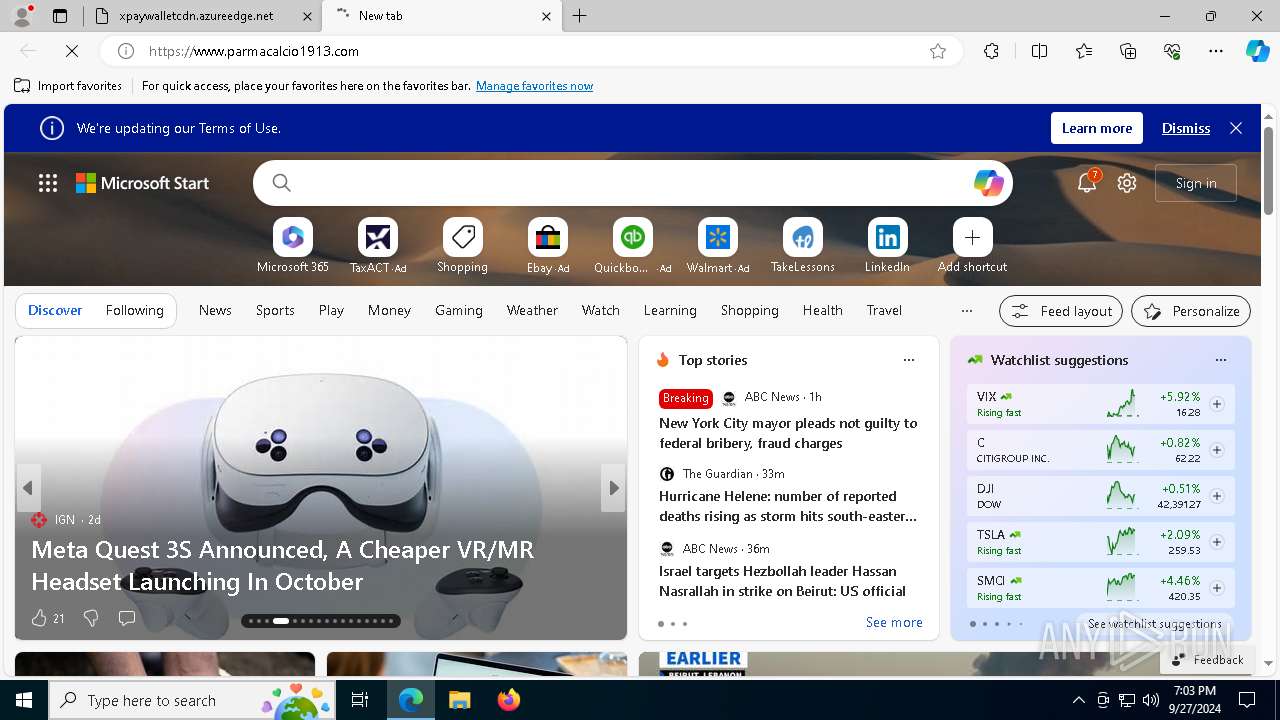This screenshot has width=1280, height=720.
Task: Open Top stories more options menu
Action: [x=909, y=360]
